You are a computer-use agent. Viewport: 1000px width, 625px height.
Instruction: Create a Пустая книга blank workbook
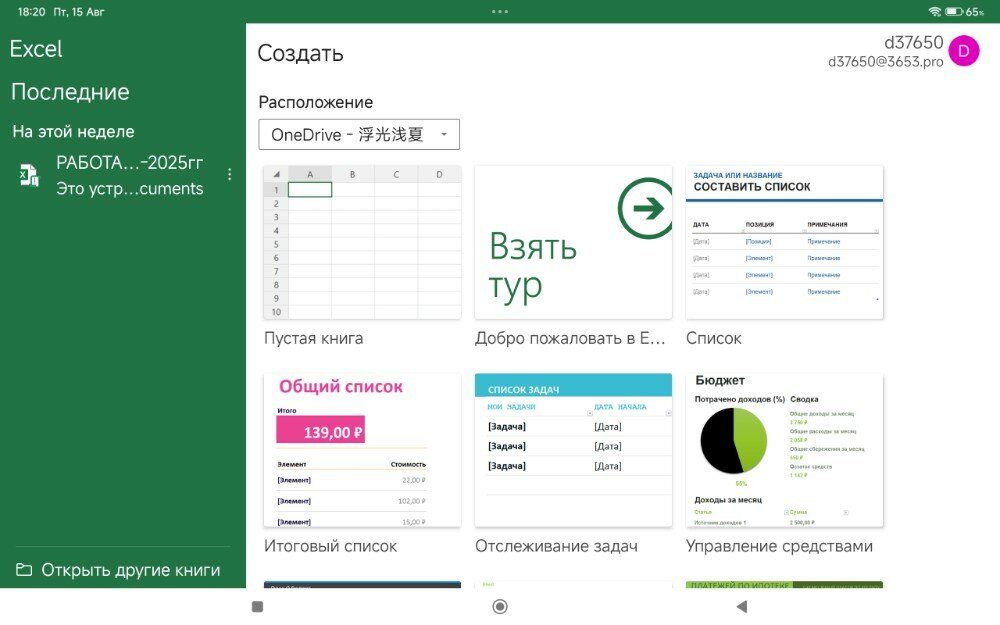362,242
